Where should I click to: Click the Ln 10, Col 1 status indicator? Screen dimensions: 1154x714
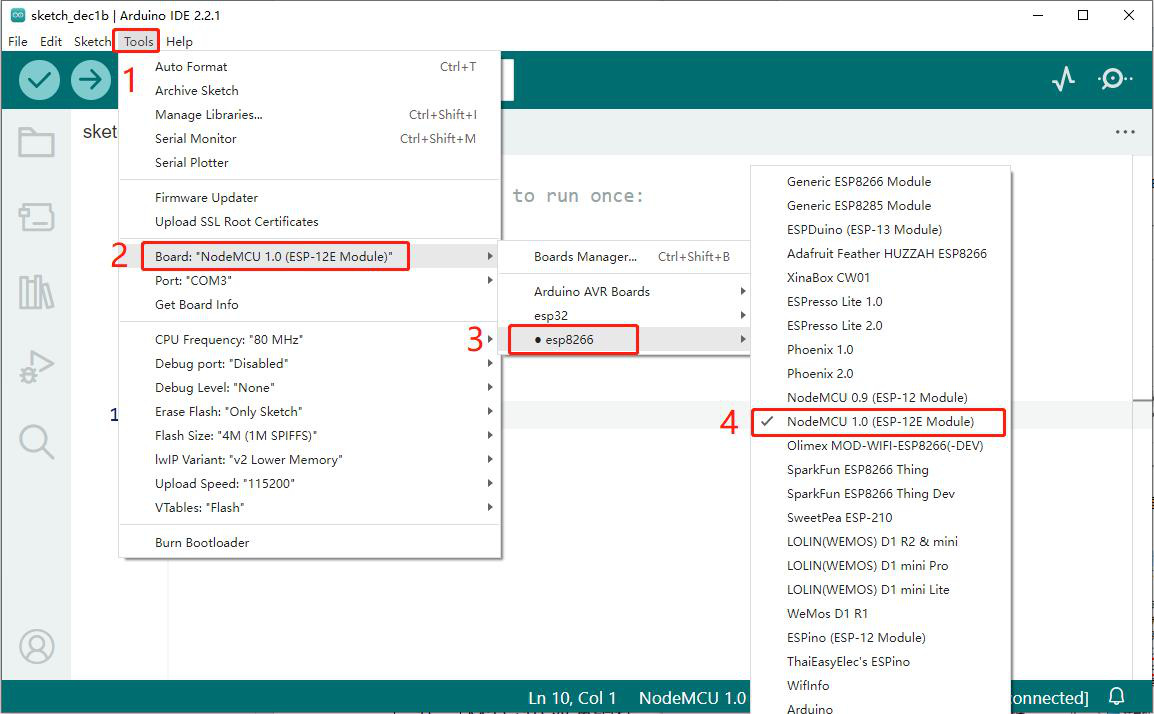[x=572, y=698]
